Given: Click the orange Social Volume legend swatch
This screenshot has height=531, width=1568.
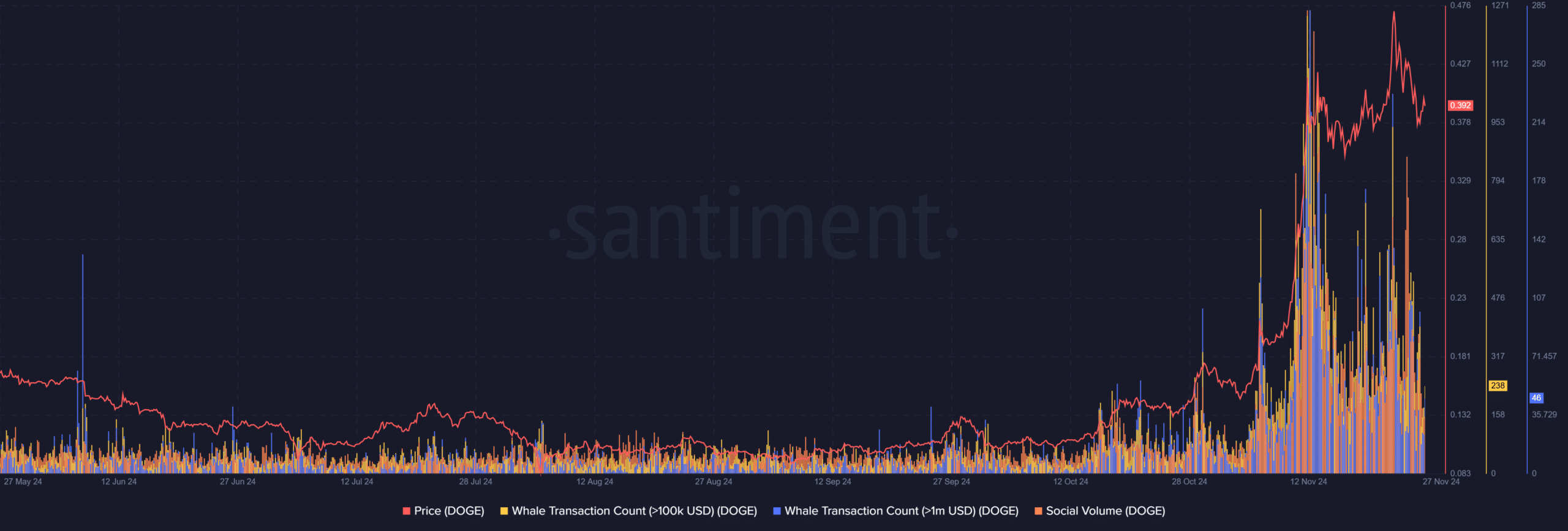Looking at the screenshot, I should click(1038, 511).
